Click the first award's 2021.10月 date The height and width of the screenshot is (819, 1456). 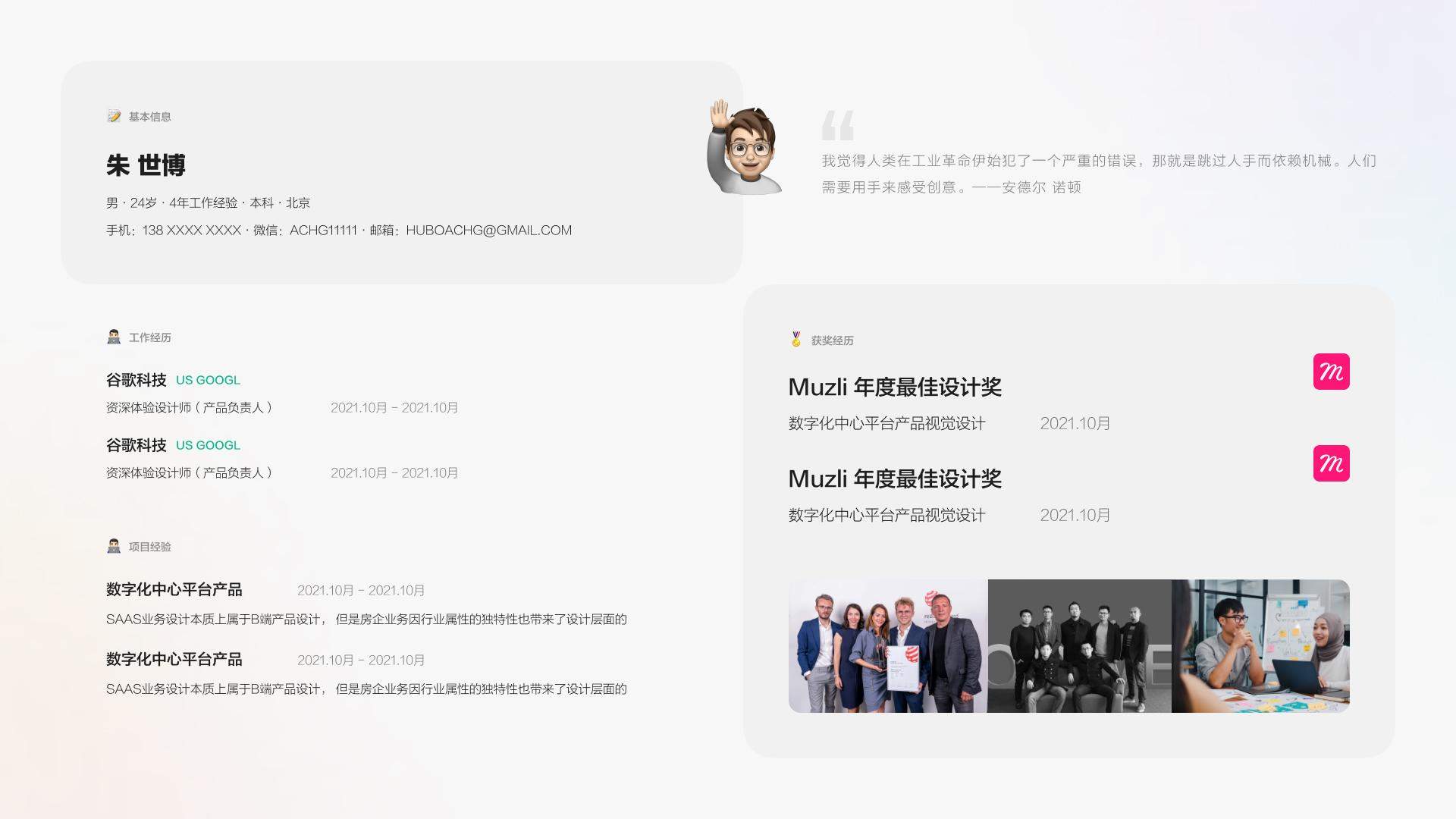pyautogui.click(x=1075, y=423)
